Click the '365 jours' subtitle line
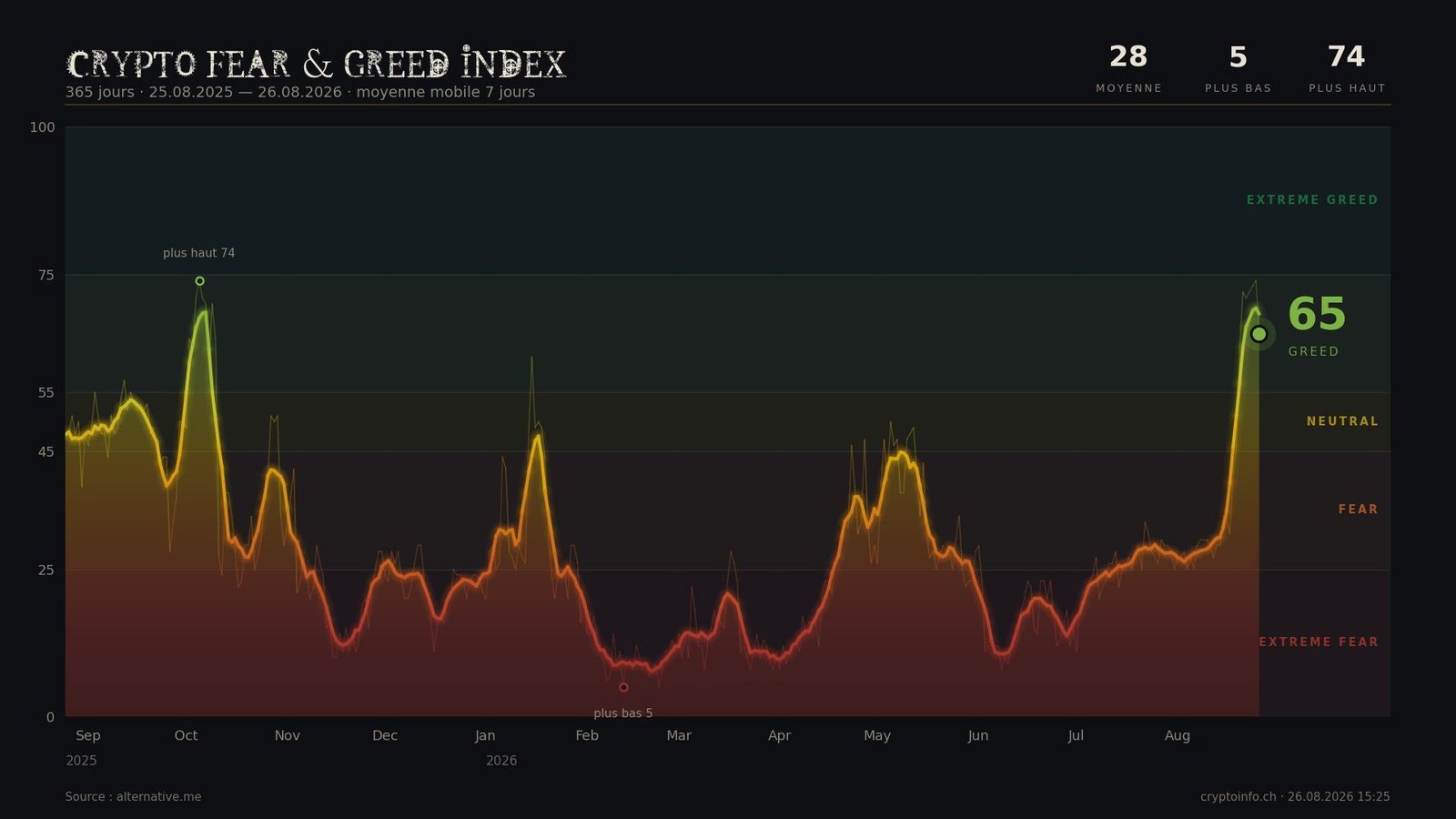 coord(300,92)
